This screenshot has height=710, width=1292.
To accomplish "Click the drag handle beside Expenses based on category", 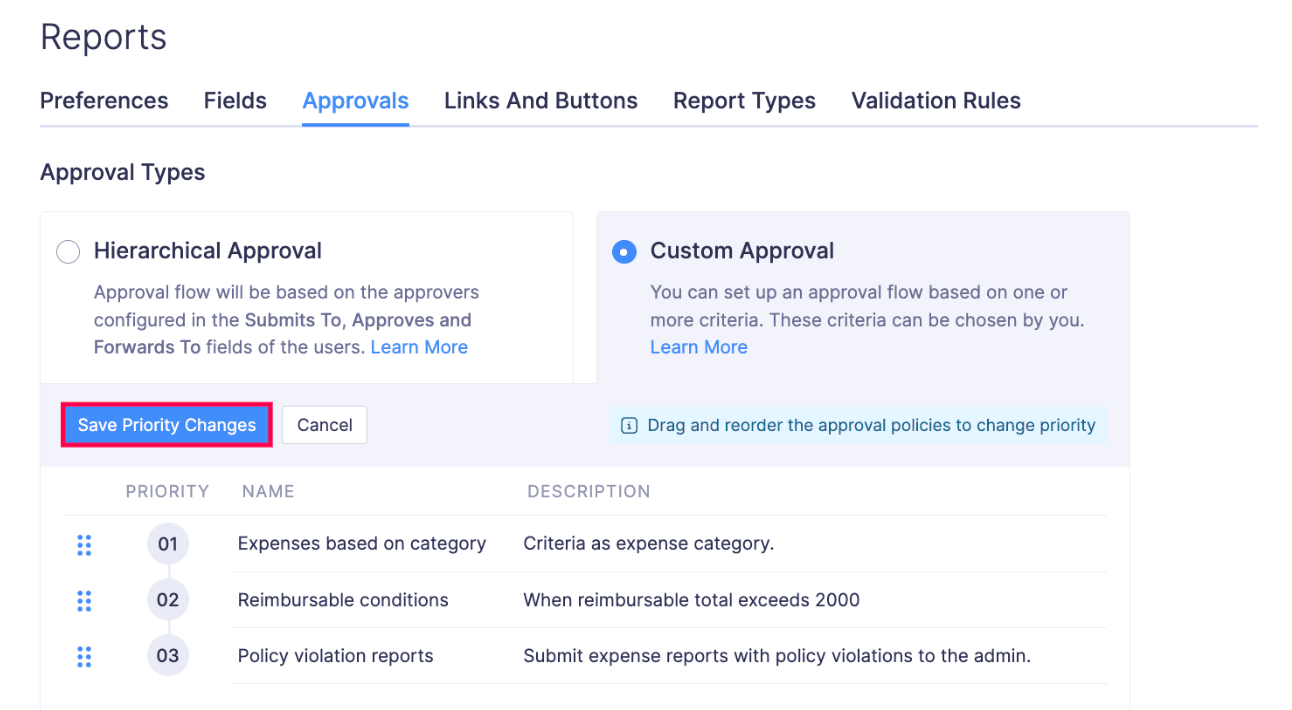I will (x=84, y=545).
